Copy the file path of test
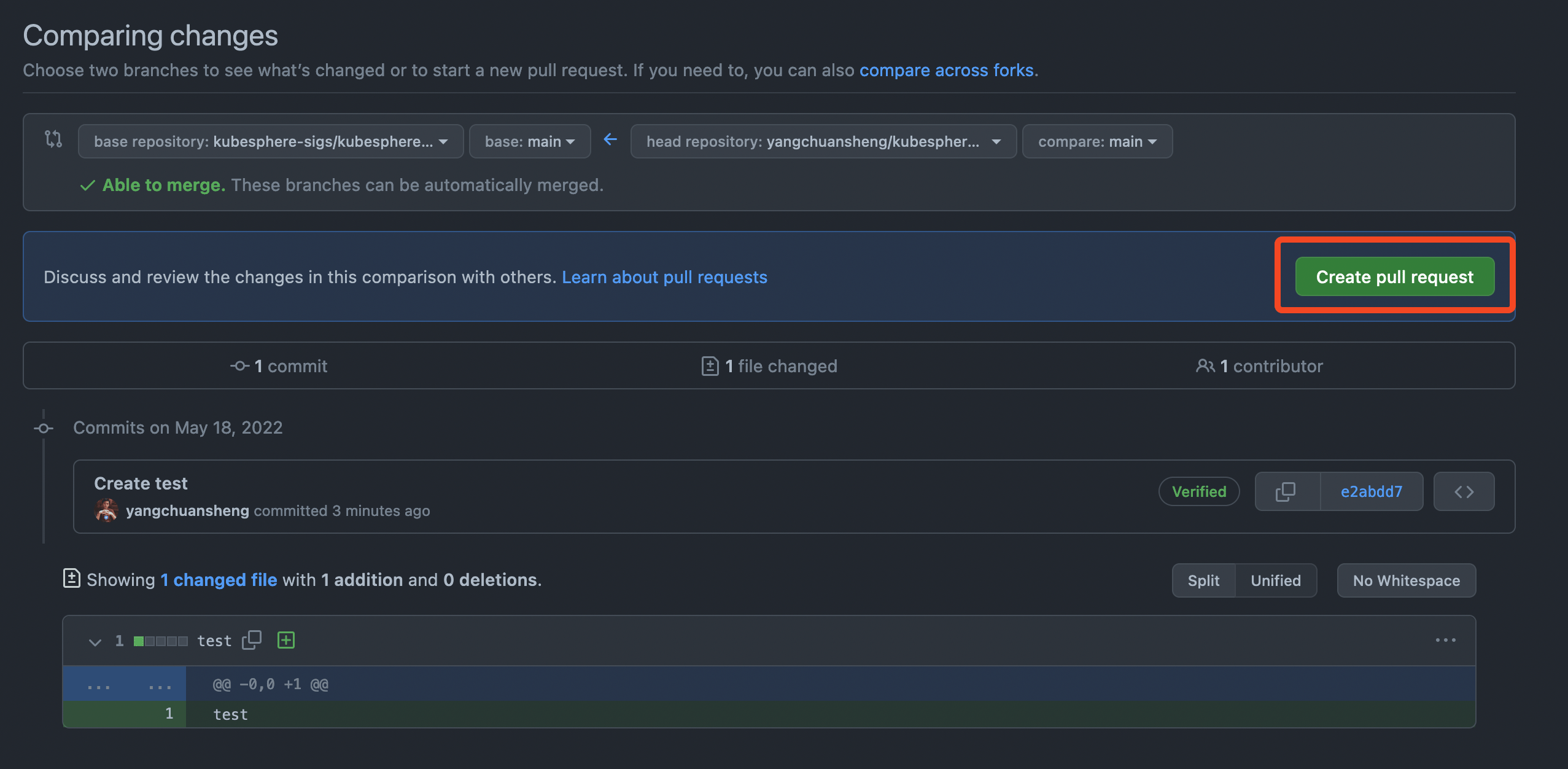 [252, 640]
